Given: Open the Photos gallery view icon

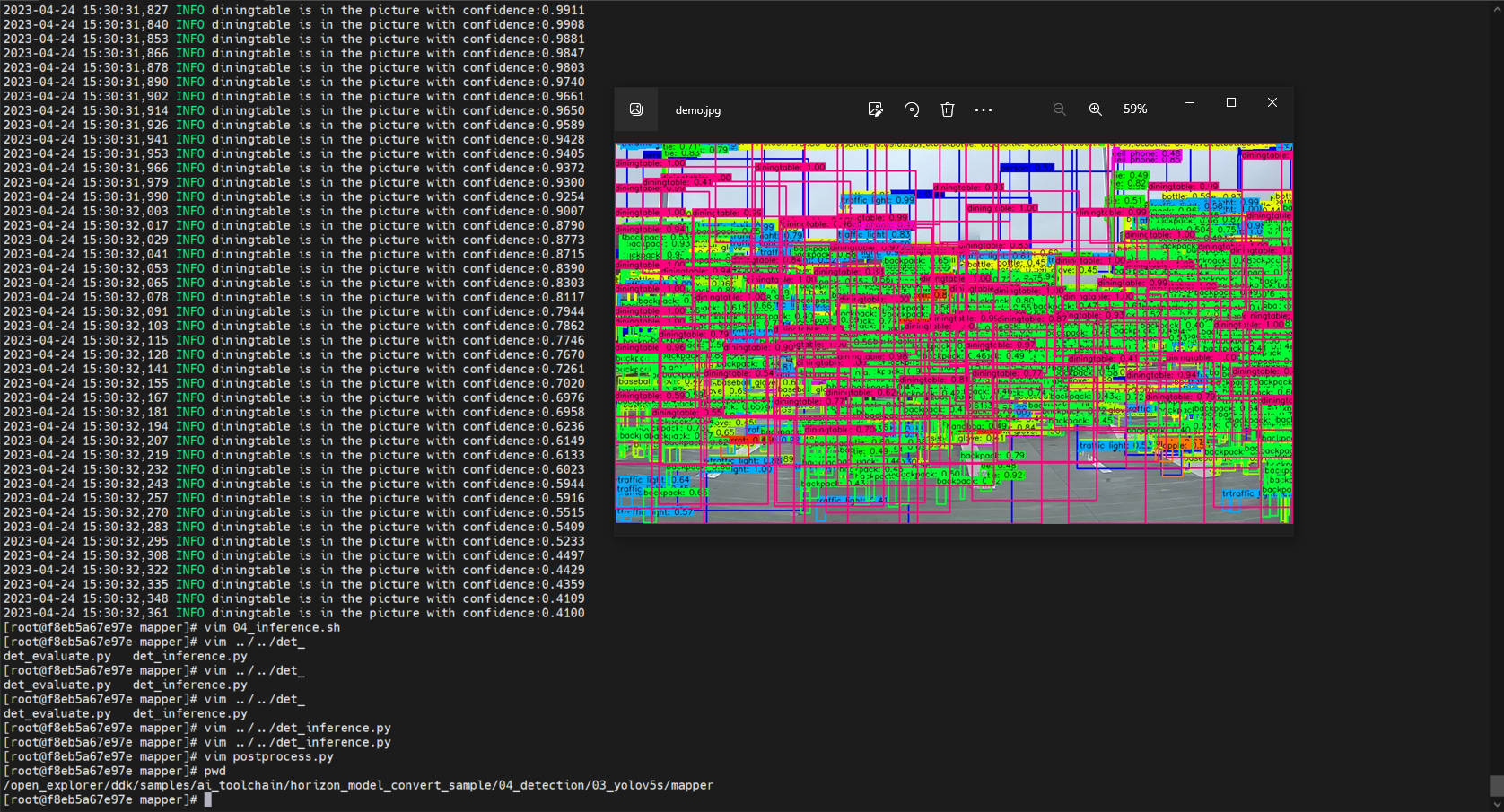Looking at the screenshot, I should click(x=636, y=109).
